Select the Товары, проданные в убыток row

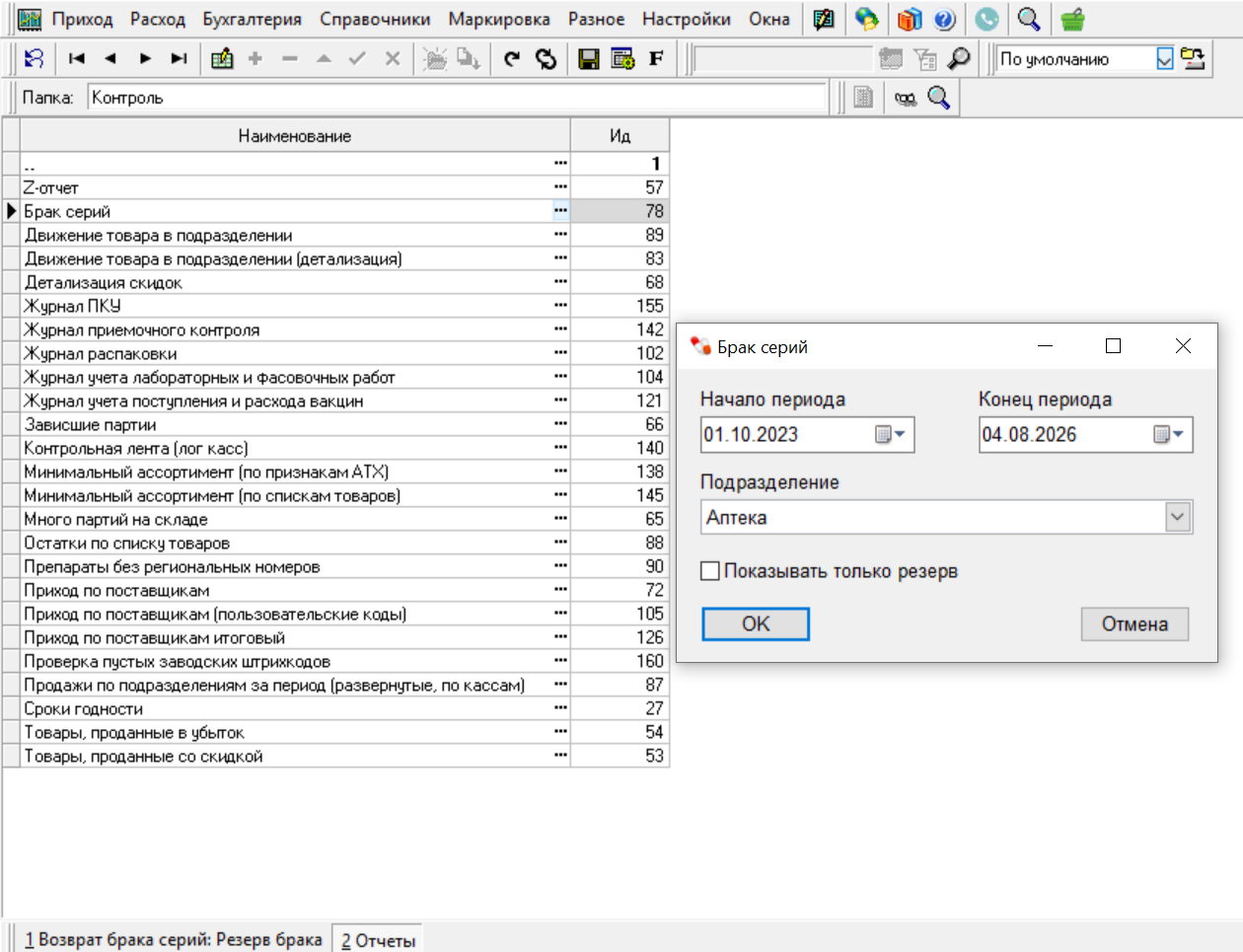[x=335, y=732]
